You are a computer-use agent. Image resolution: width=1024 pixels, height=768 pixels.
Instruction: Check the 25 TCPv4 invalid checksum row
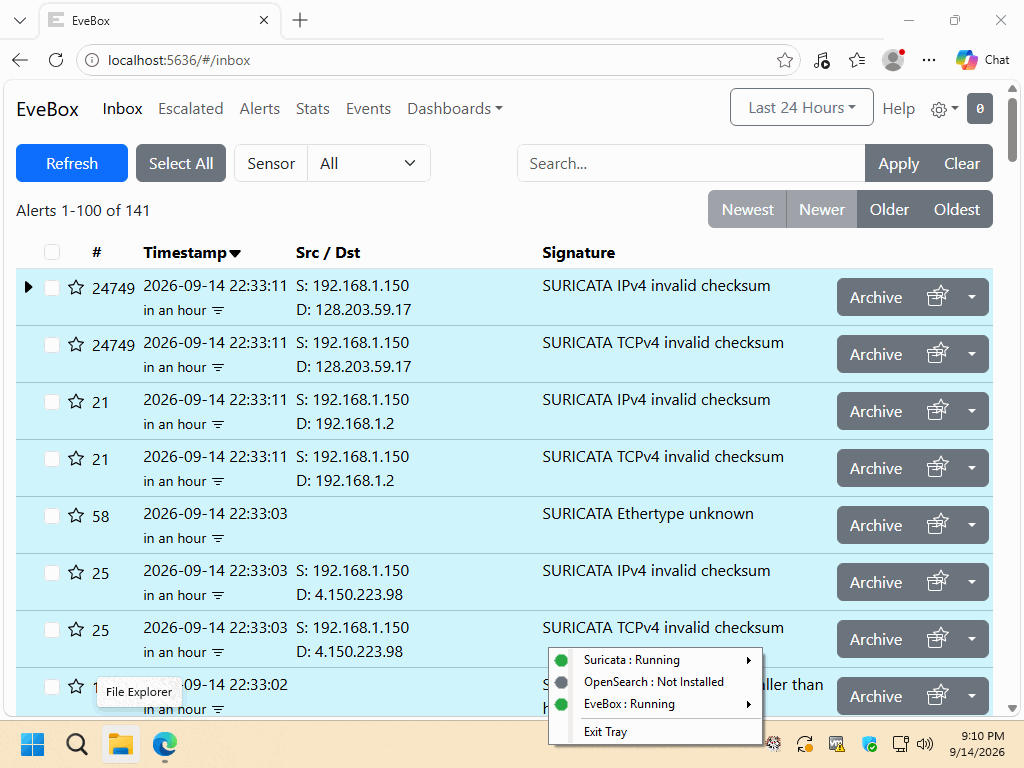tap(52, 630)
